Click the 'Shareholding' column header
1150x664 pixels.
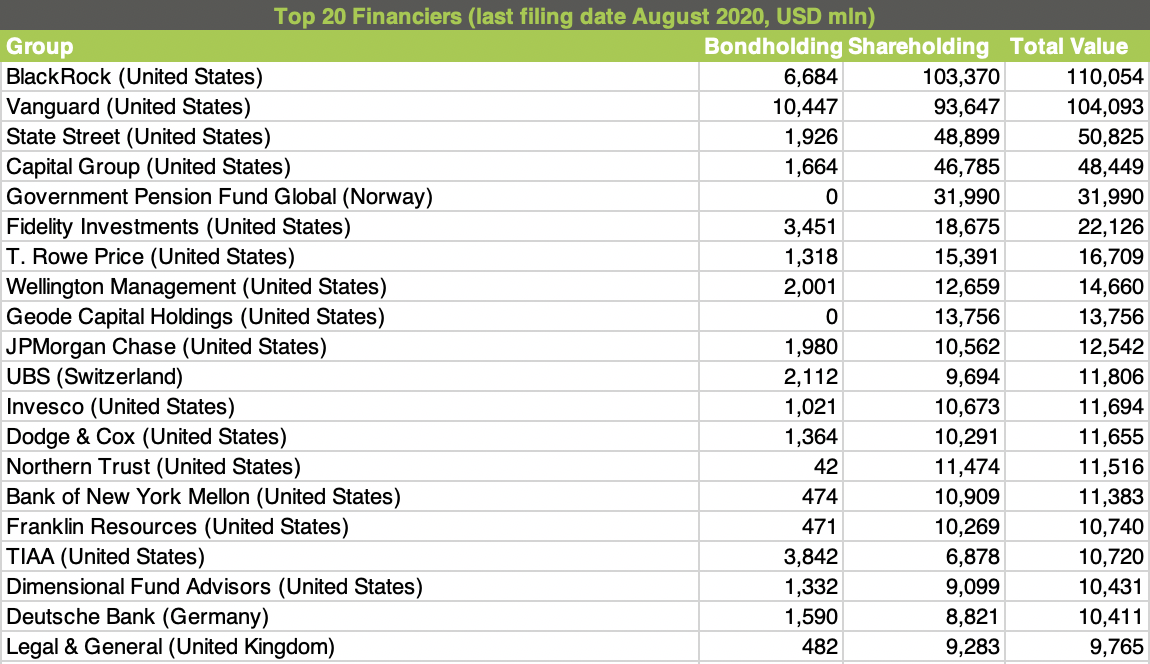coord(924,46)
